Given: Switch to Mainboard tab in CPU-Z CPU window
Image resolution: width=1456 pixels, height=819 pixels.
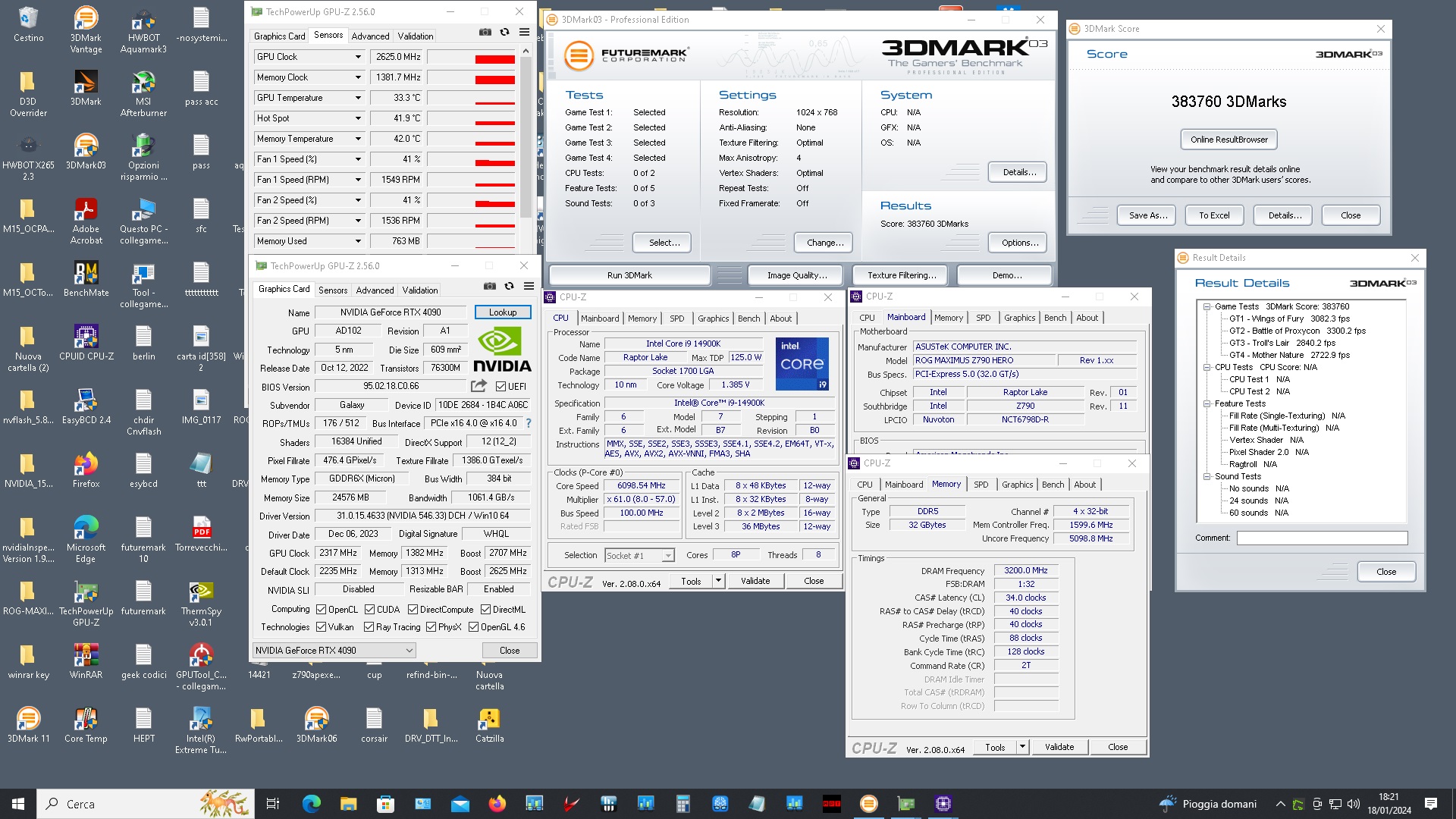Looking at the screenshot, I should (600, 318).
